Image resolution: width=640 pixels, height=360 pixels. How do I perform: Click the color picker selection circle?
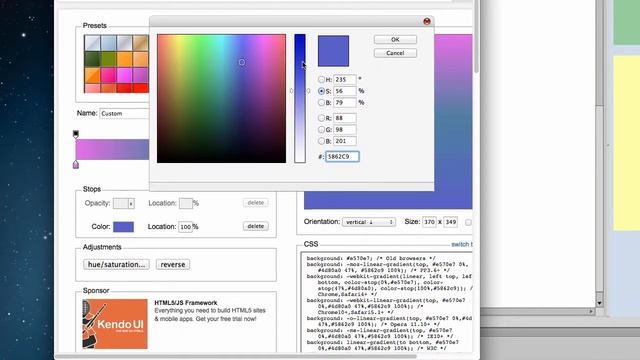click(x=242, y=62)
